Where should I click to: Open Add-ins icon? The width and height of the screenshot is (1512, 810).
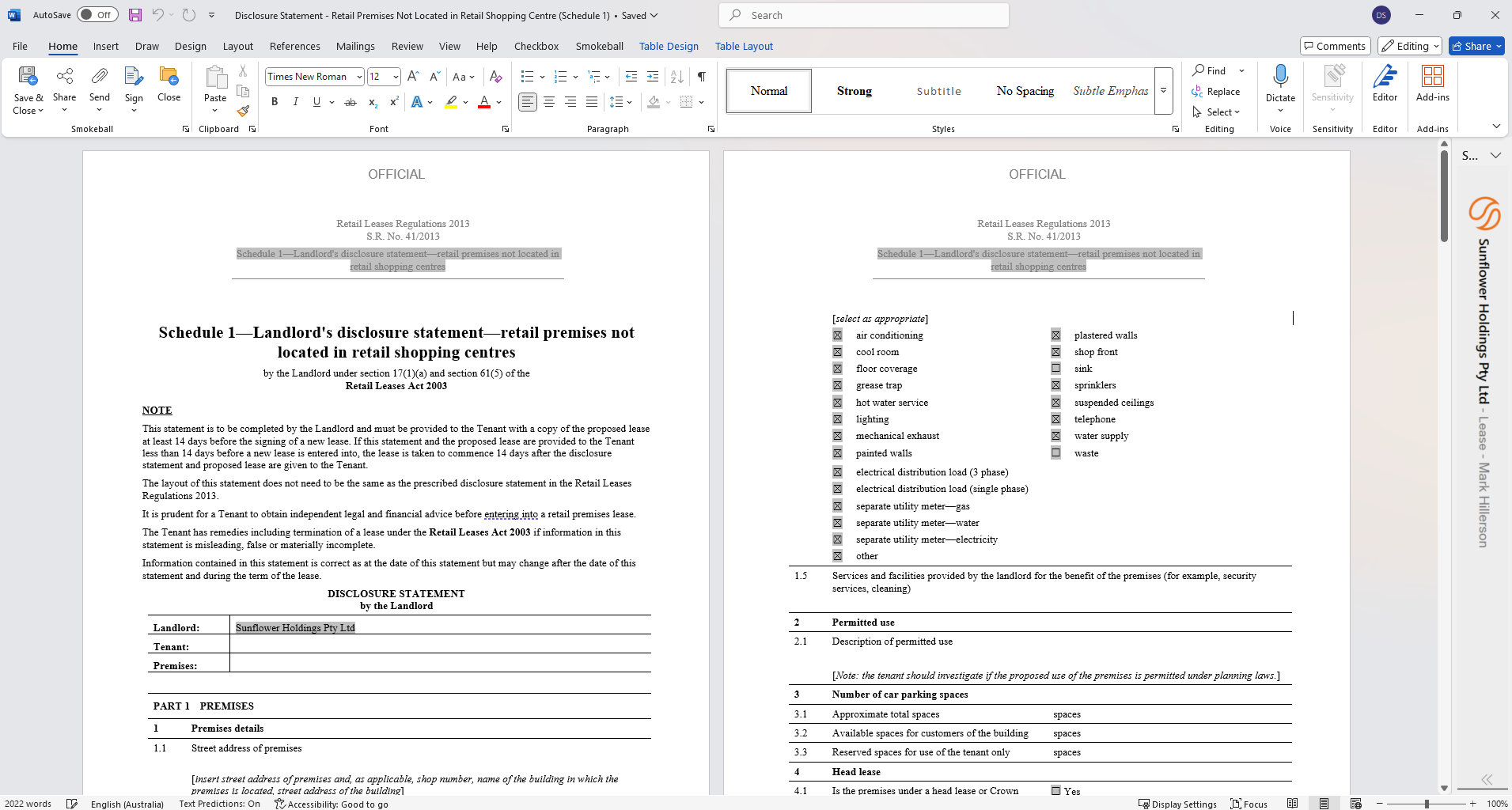(1433, 77)
